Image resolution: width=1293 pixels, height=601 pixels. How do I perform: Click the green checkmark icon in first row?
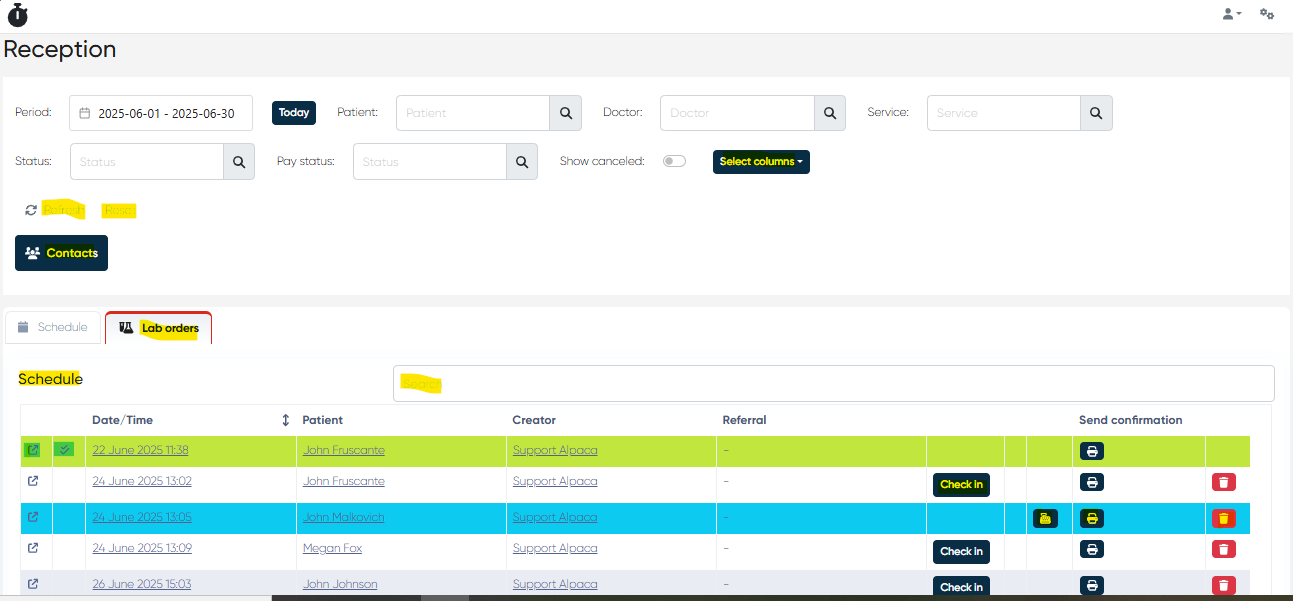65,450
